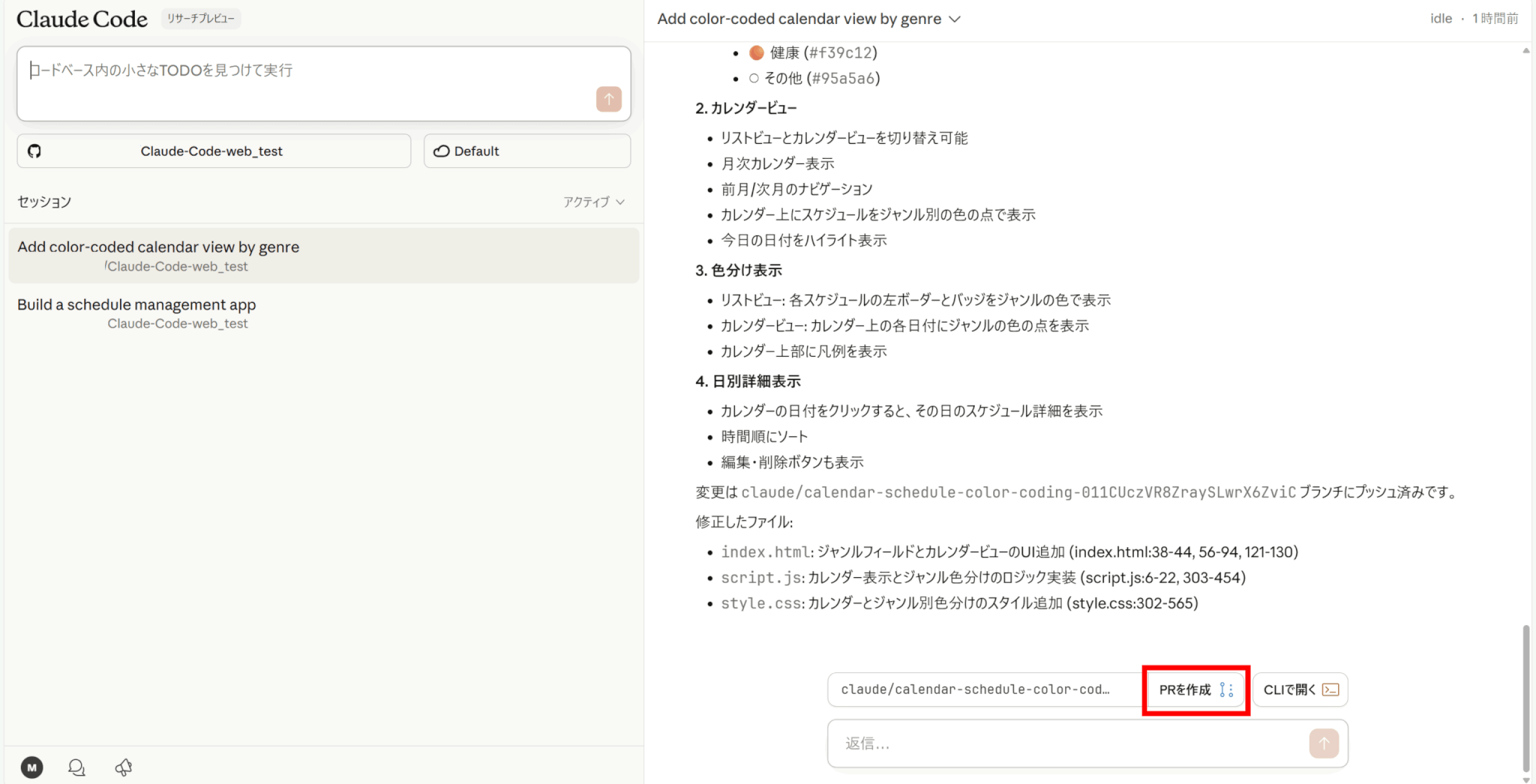Expand the アクティブ session filter dropdown
The height and width of the screenshot is (784, 1536).
(x=594, y=202)
